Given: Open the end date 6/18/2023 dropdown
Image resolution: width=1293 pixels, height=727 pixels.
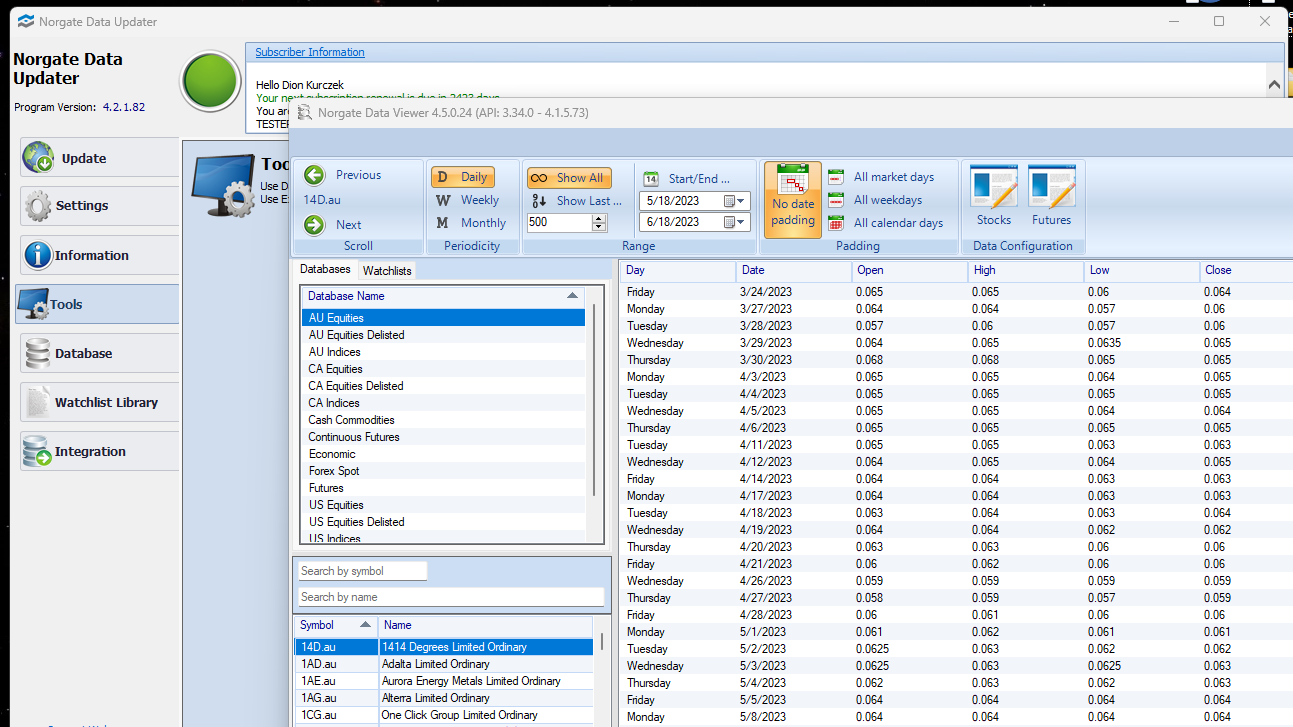Looking at the screenshot, I should (x=741, y=222).
